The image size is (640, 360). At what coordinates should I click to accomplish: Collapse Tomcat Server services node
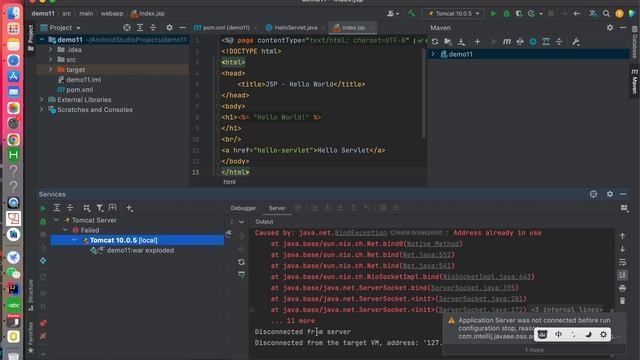[x=56, y=220]
